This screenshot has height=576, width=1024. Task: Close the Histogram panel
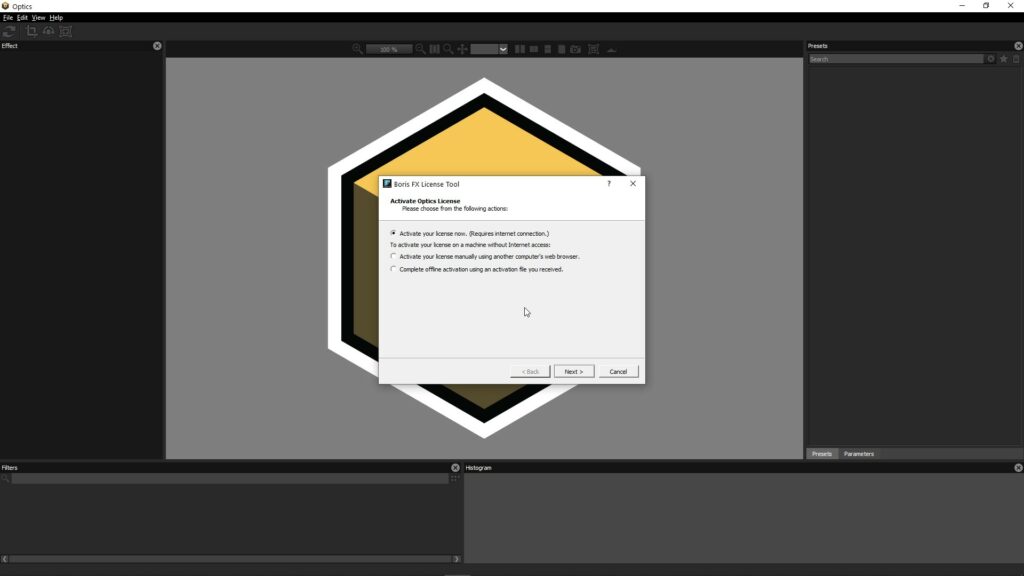(x=1018, y=468)
